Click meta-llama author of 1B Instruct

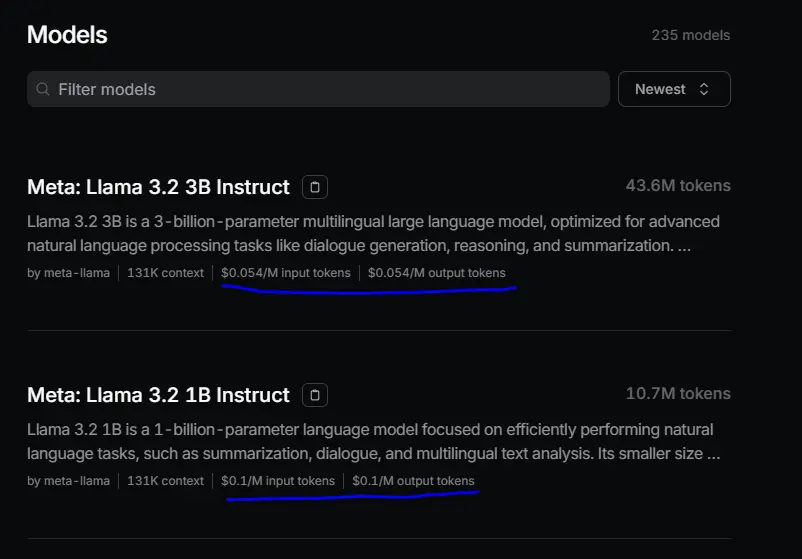pos(77,481)
